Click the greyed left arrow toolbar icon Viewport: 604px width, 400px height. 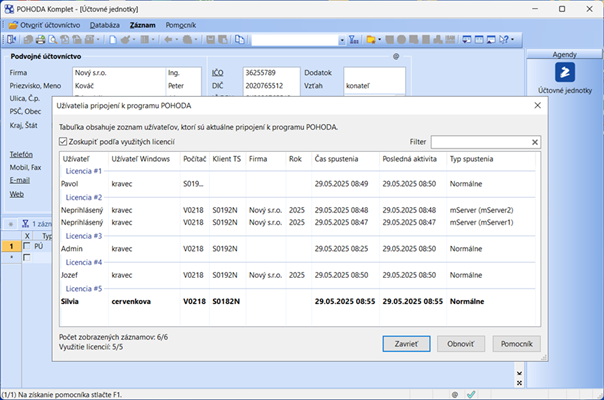[x=168, y=39]
